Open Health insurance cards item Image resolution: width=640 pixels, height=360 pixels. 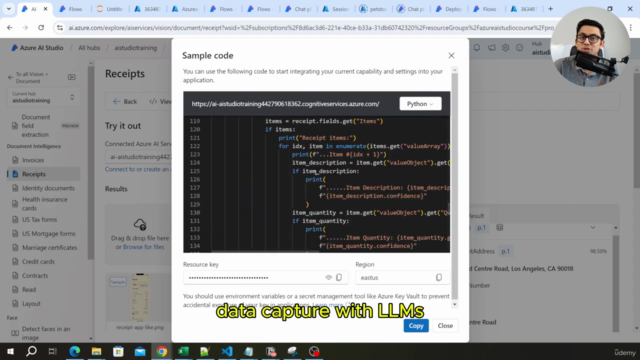[x=43, y=204]
